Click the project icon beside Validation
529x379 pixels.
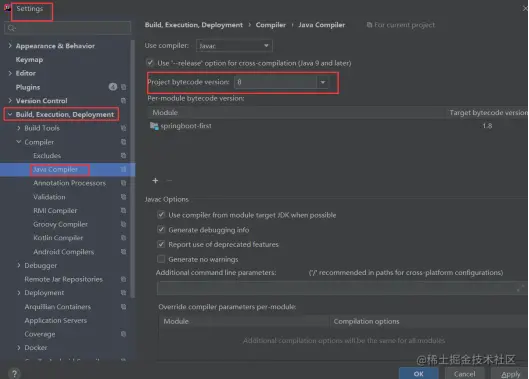pos(123,197)
